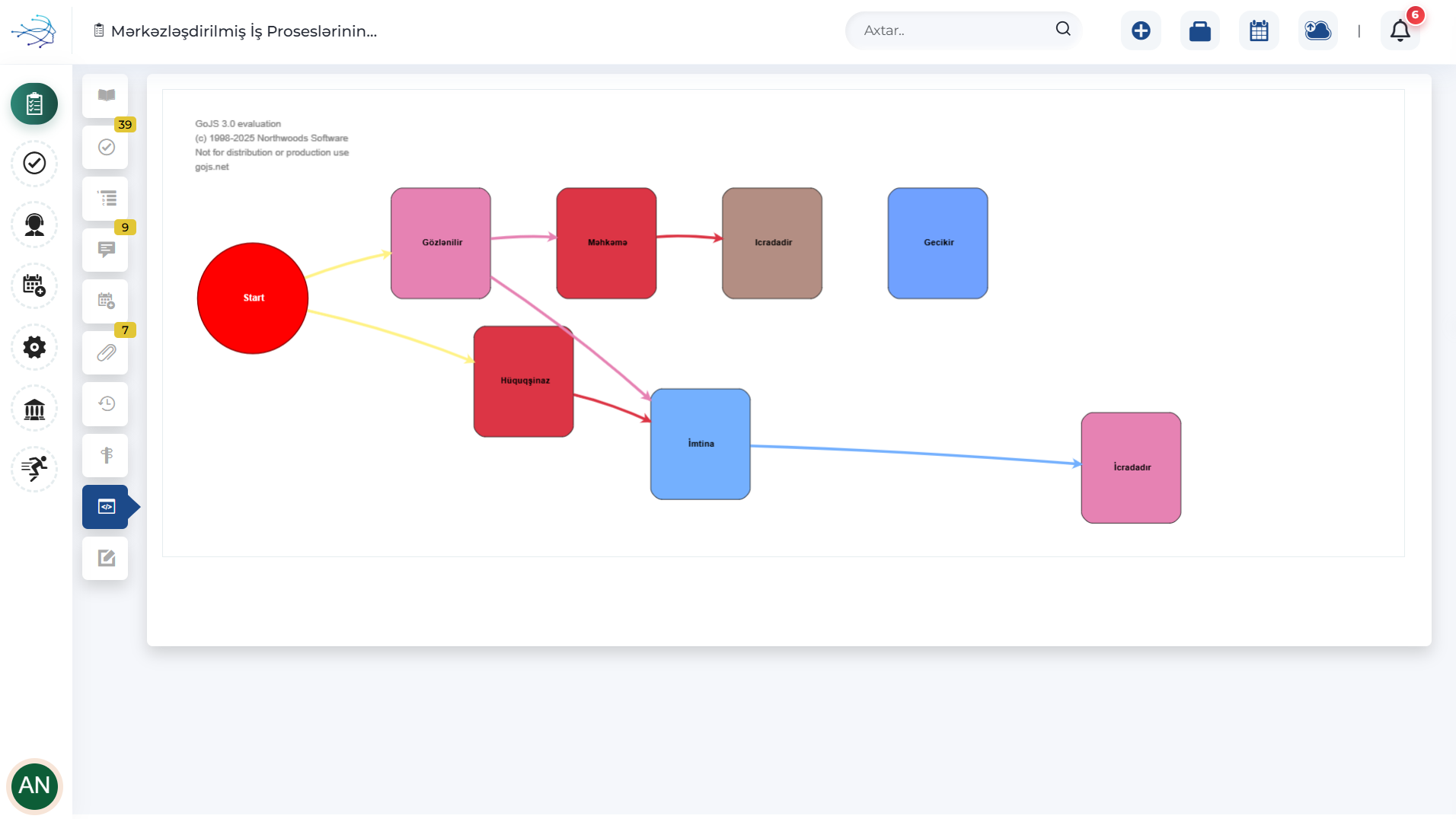Open the edit pencil tab
This screenshot has height=819, width=1456.
(x=105, y=558)
